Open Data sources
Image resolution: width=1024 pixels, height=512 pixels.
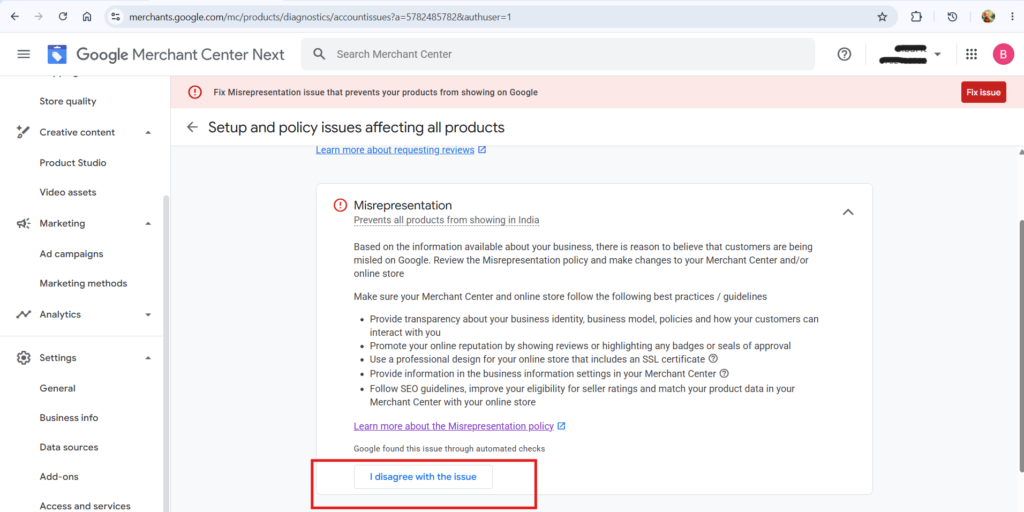69,447
